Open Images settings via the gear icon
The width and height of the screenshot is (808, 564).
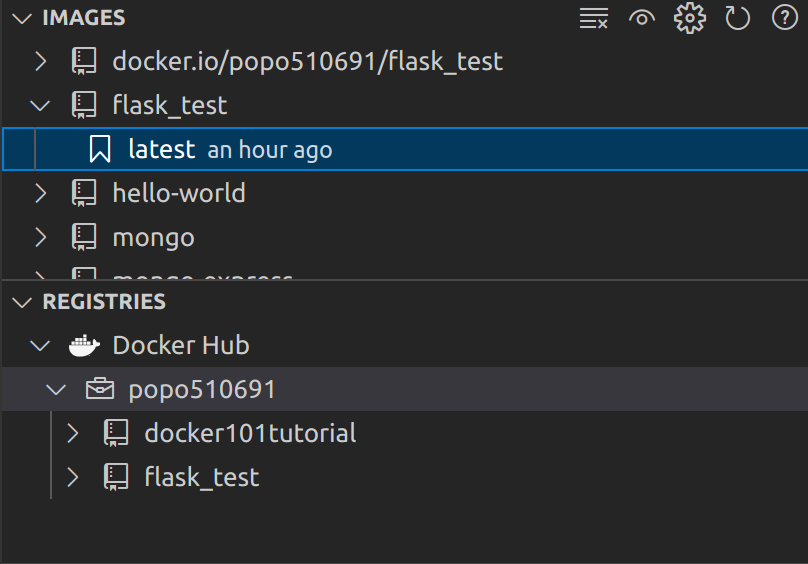[x=689, y=19]
